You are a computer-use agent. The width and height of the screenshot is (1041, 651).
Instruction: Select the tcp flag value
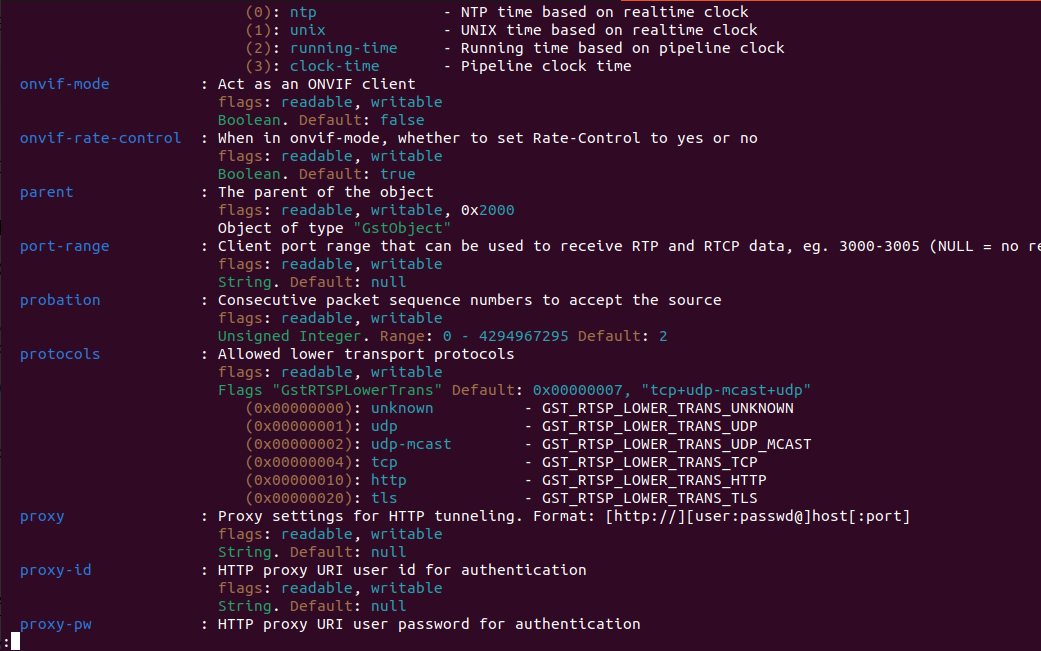click(x=384, y=463)
